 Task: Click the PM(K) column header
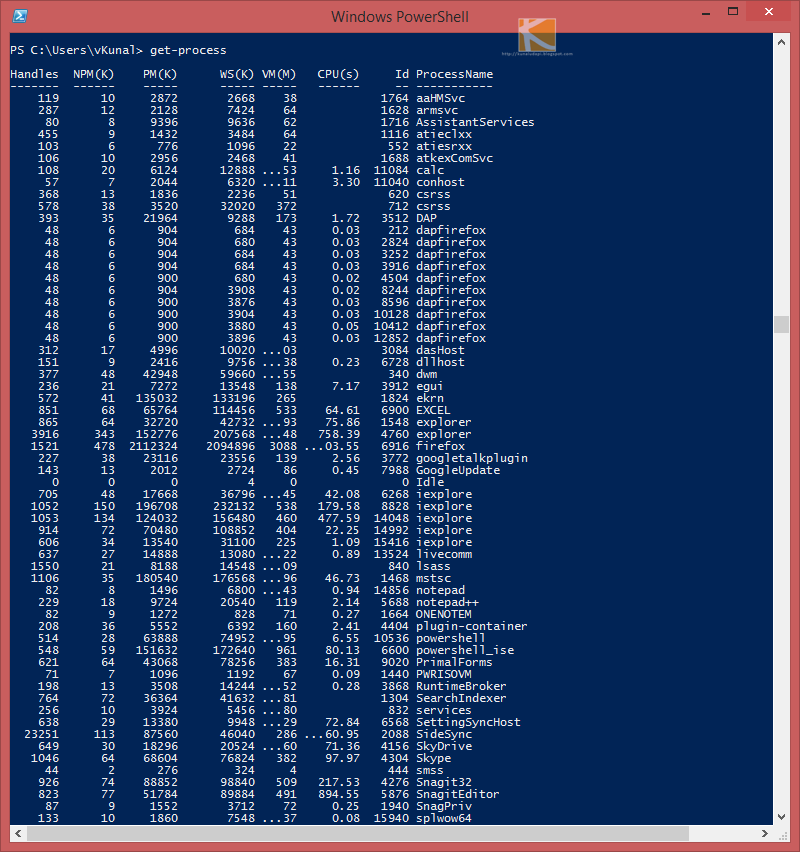(160, 74)
